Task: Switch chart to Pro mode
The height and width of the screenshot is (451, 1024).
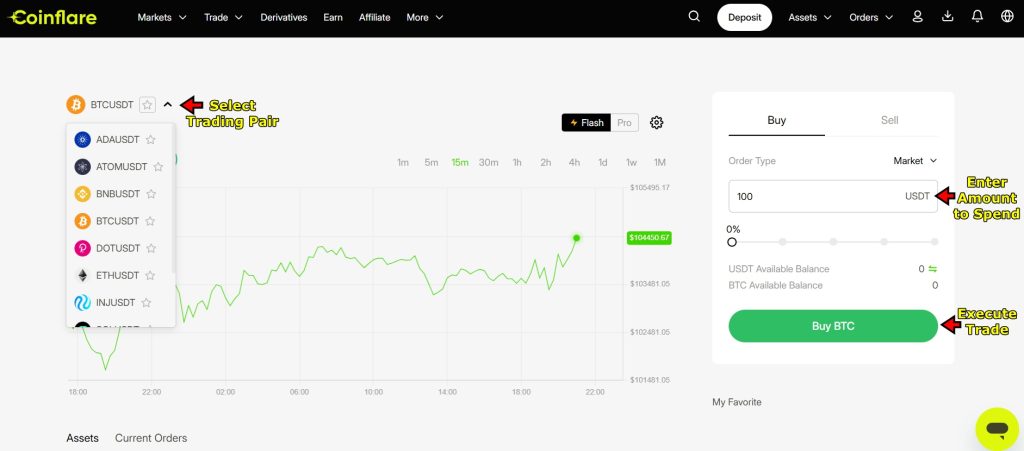Action: pyautogui.click(x=624, y=123)
